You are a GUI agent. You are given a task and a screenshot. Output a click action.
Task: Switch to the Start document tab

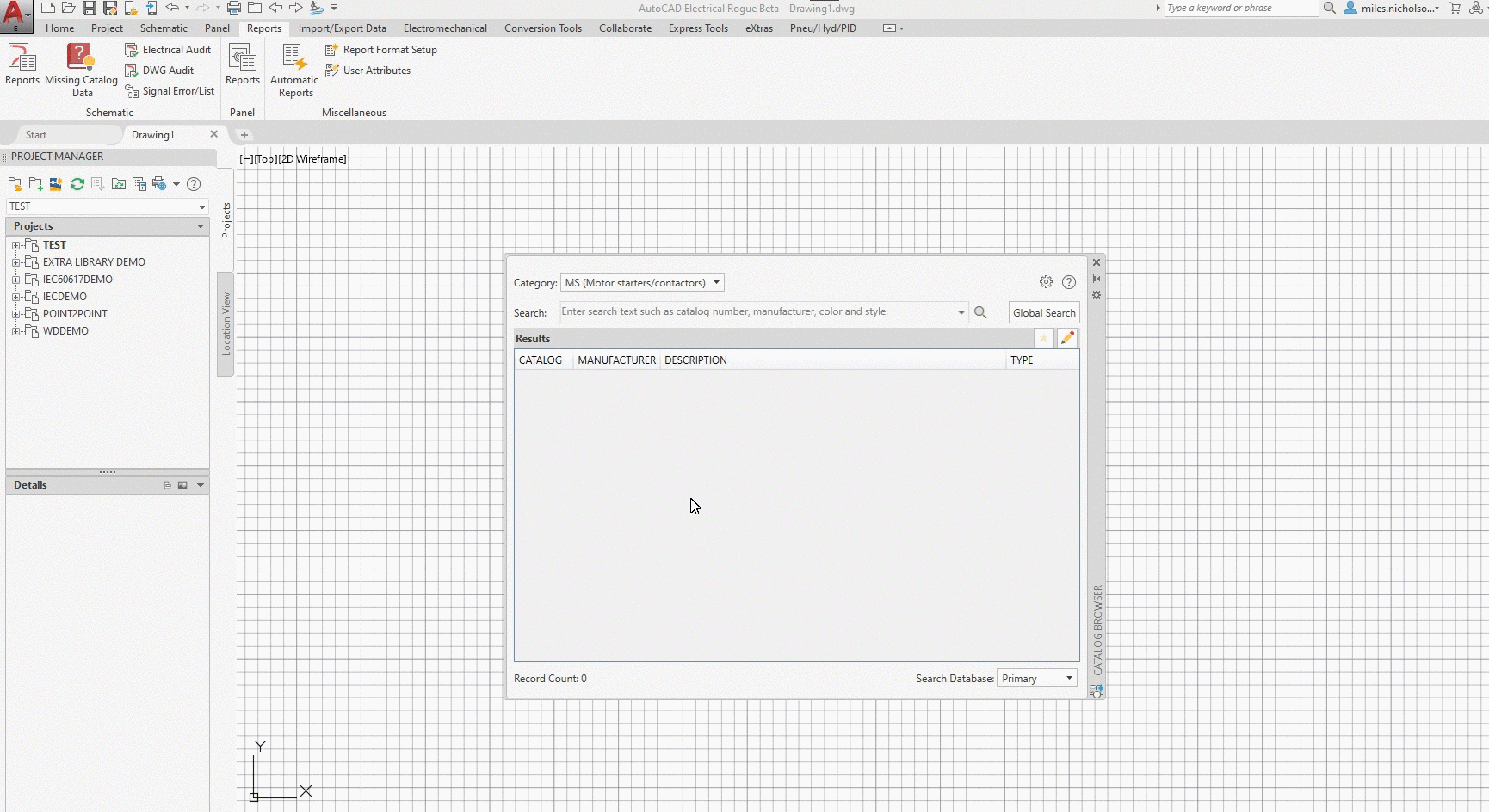[x=36, y=135]
